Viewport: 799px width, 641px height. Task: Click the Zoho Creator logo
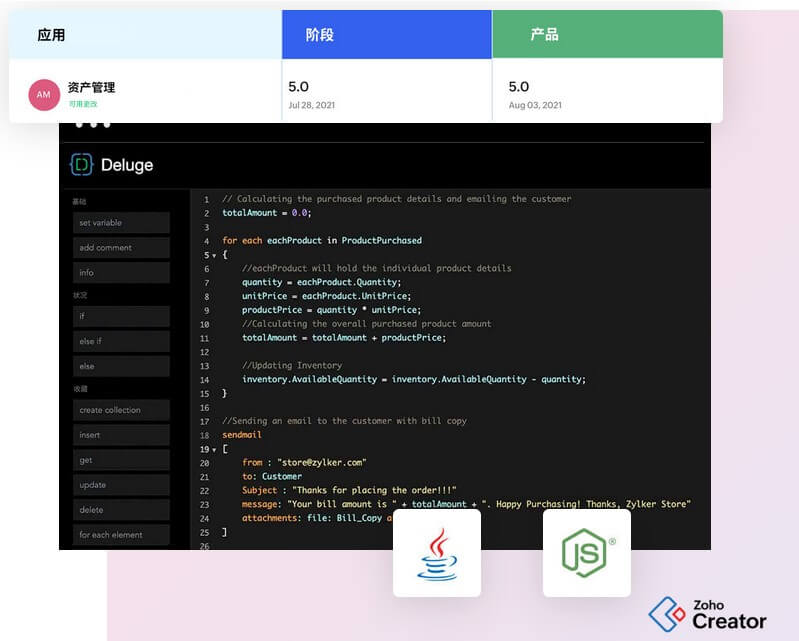(708, 615)
